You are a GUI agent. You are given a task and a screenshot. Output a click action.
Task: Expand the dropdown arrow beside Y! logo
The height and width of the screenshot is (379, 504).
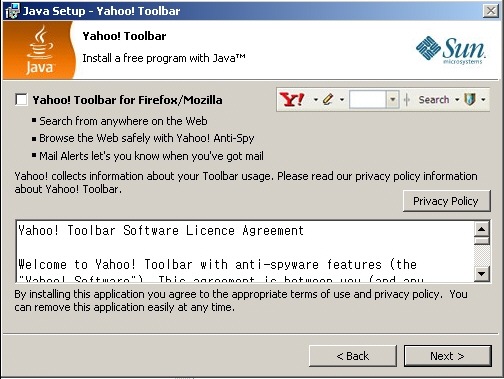315,99
